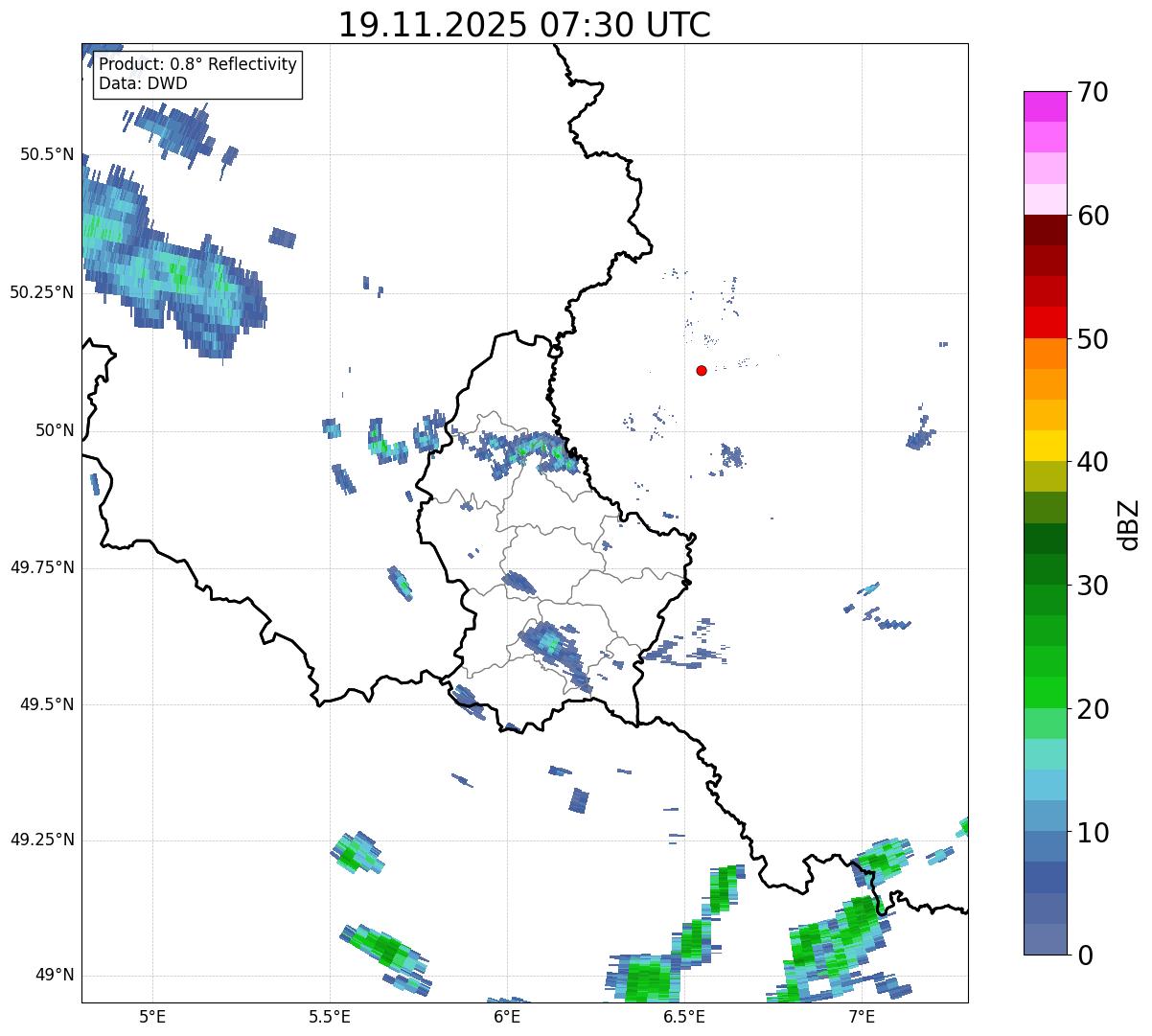This screenshot has height=1036, width=1152.
Task: Click the 5.5°E longitude label
Action: point(330,1016)
